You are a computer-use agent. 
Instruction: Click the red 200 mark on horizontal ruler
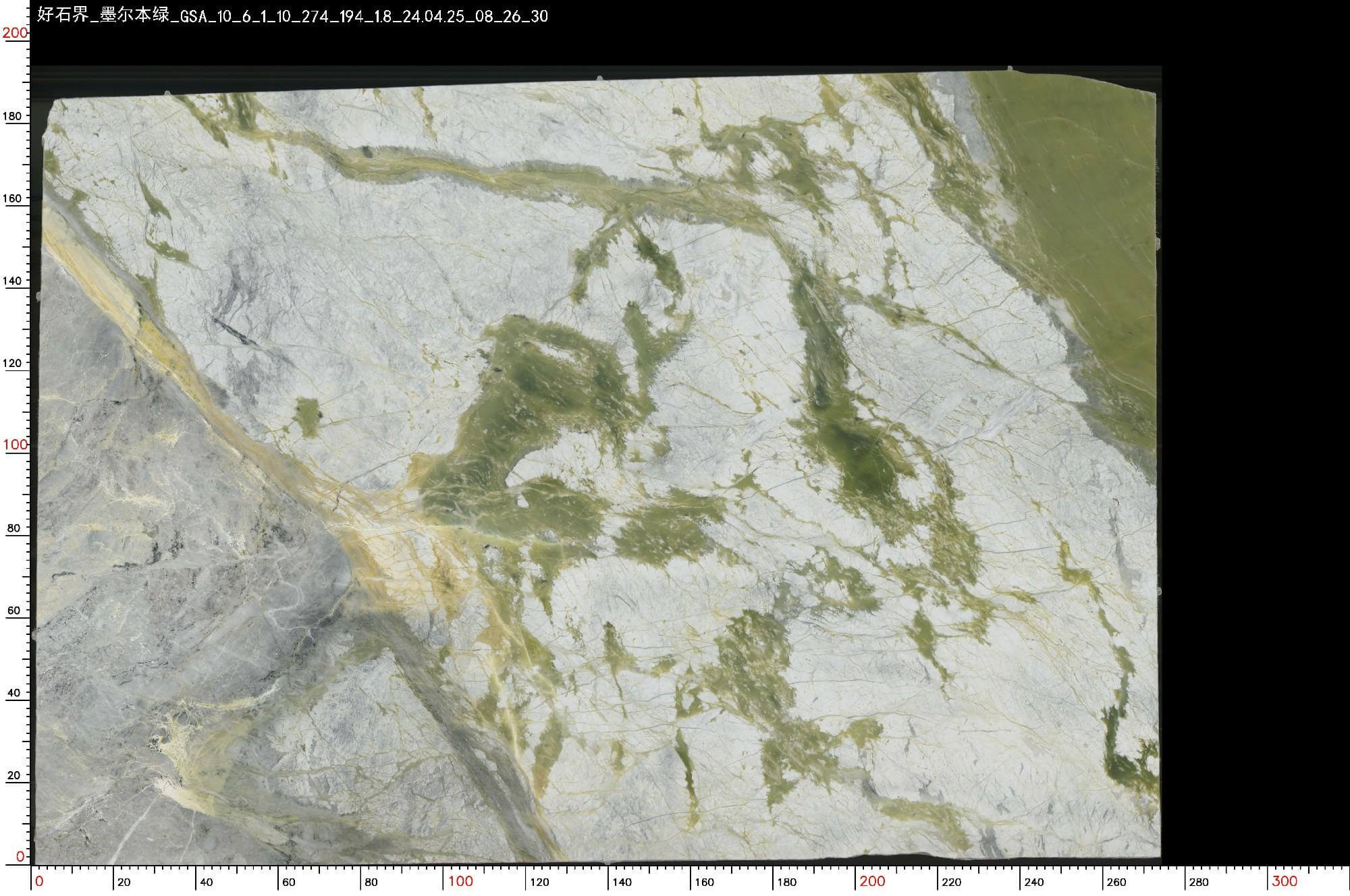(x=872, y=880)
